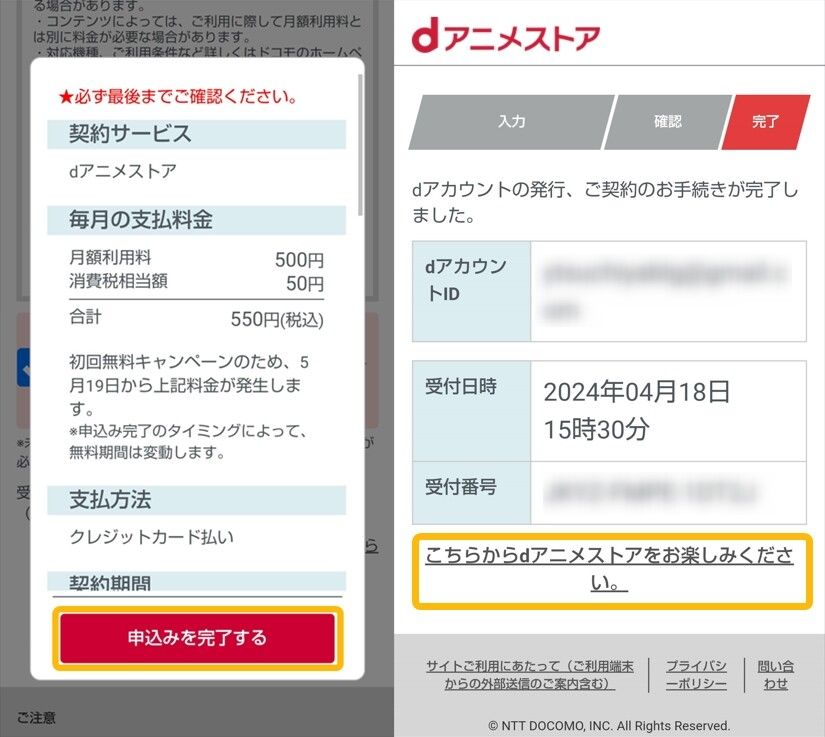Select the 入力 step tab

(511, 122)
